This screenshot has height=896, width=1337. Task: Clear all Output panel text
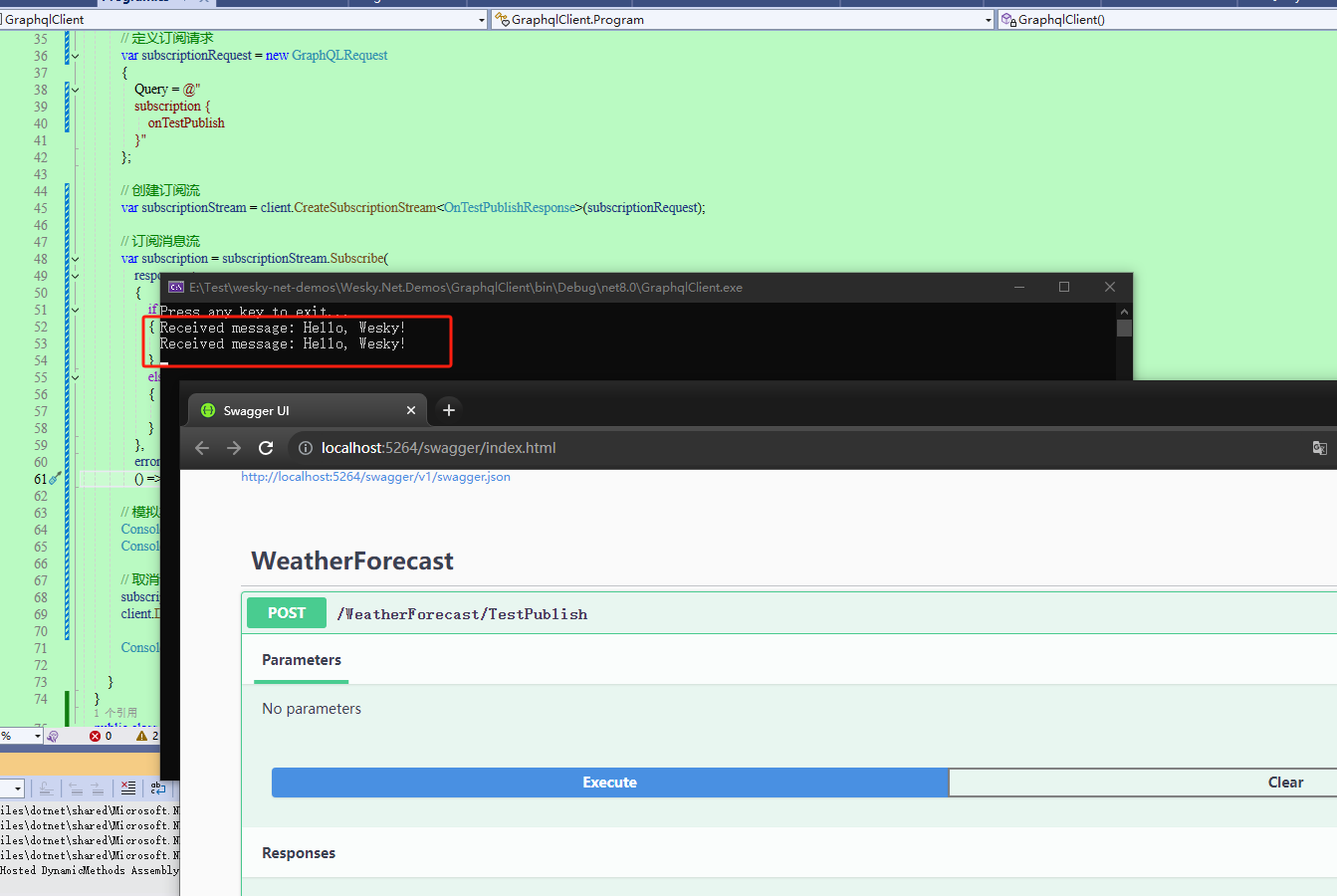pos(128,788)
